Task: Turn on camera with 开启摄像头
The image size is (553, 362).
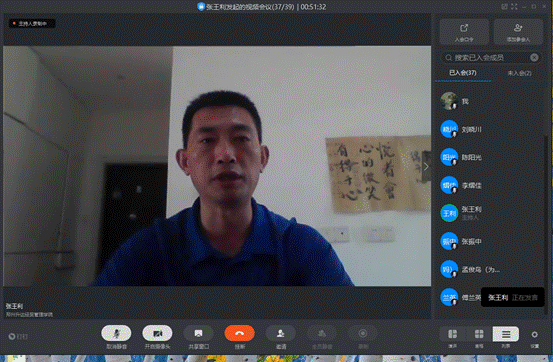Action: pyautogui.click(x=157, y=333)
